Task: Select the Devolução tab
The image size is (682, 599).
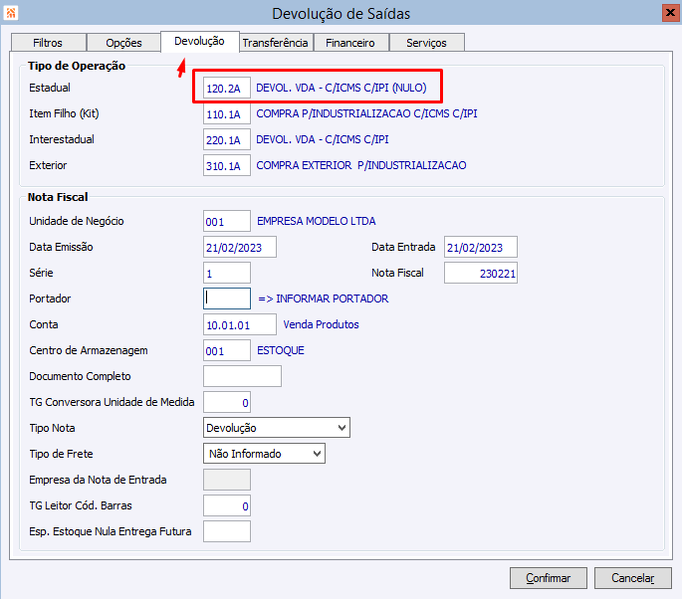Action: pos(200,41)
